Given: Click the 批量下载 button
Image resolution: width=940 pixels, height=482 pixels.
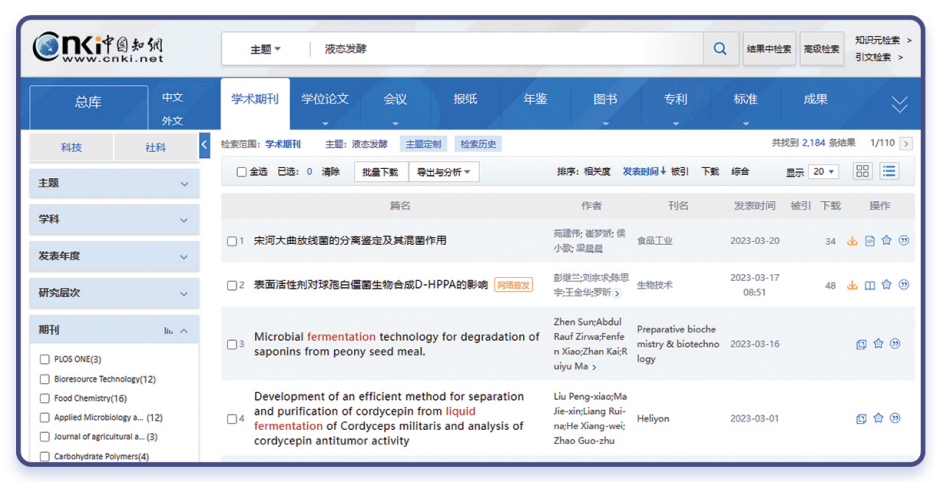Looking at the screenshot, I should (381, 172).
